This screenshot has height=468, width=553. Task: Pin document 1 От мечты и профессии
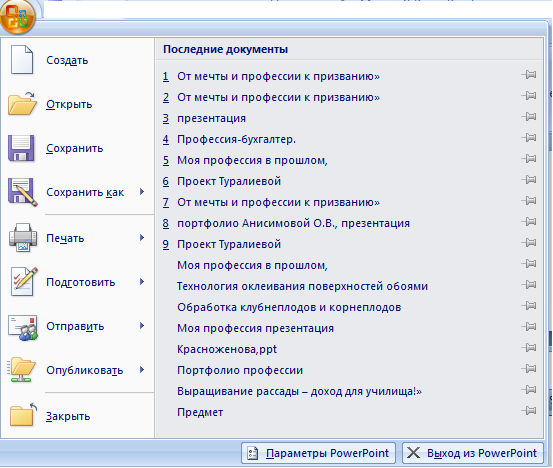[x=529, y=75]
